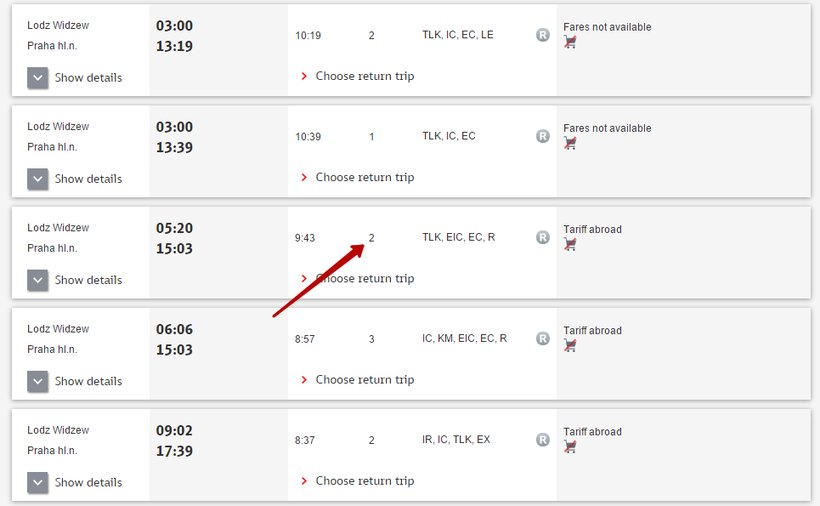Image resolution: width=820 pixels, height=506 pixels.
Task: Expand details for 03:00–13:19 connection
Action: point(38,78)
